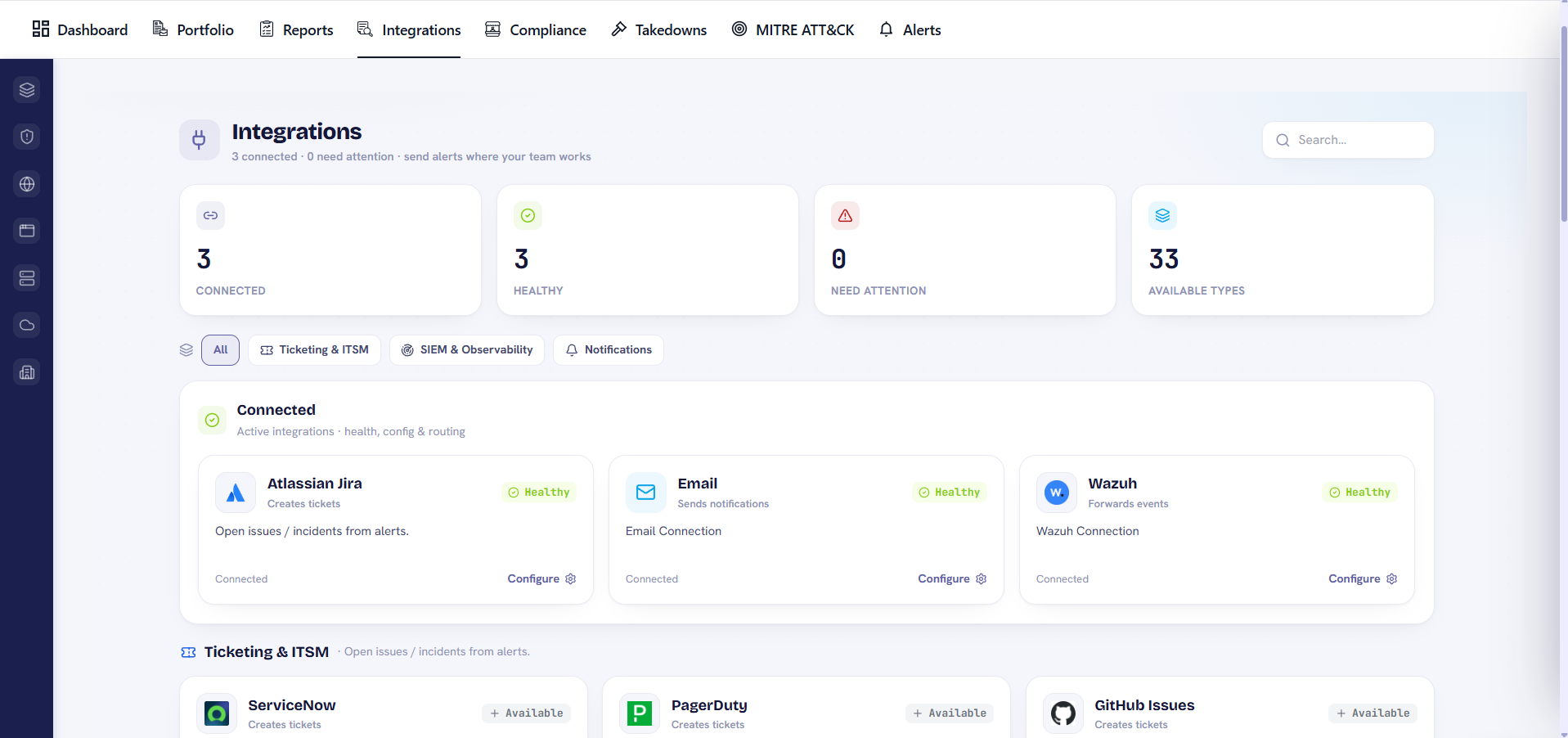Filter by SIEM & Observability

467,350
